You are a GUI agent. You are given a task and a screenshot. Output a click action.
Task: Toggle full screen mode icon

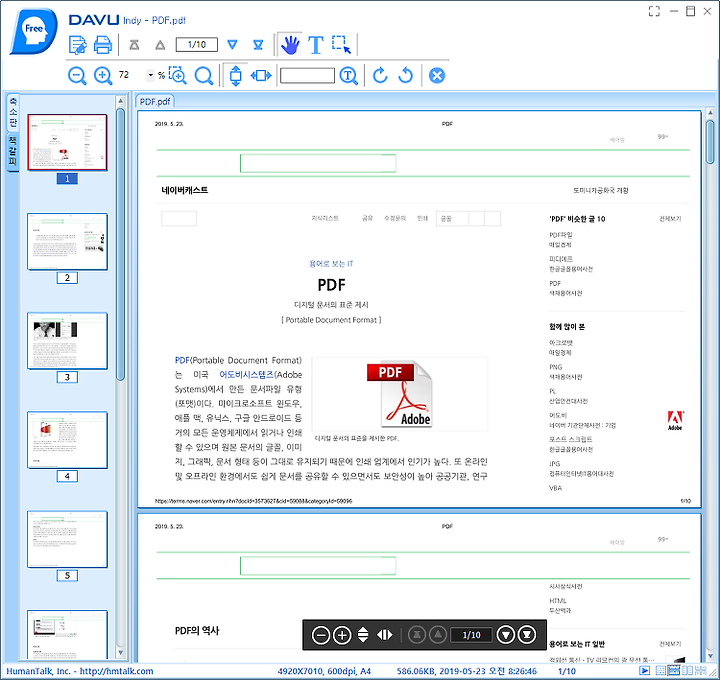654,11
